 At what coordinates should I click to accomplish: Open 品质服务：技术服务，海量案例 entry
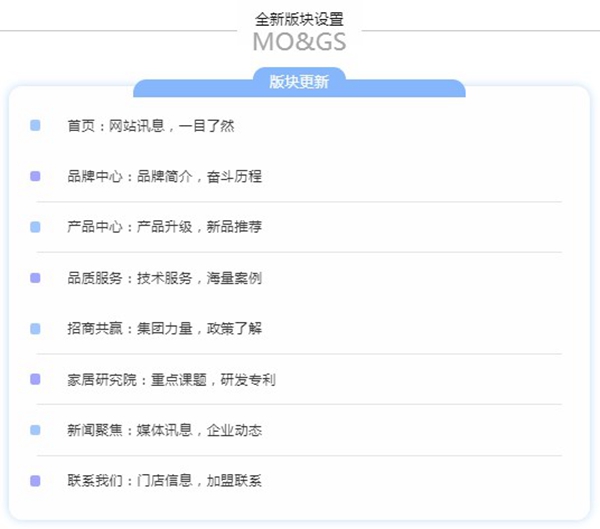(165, 278)
